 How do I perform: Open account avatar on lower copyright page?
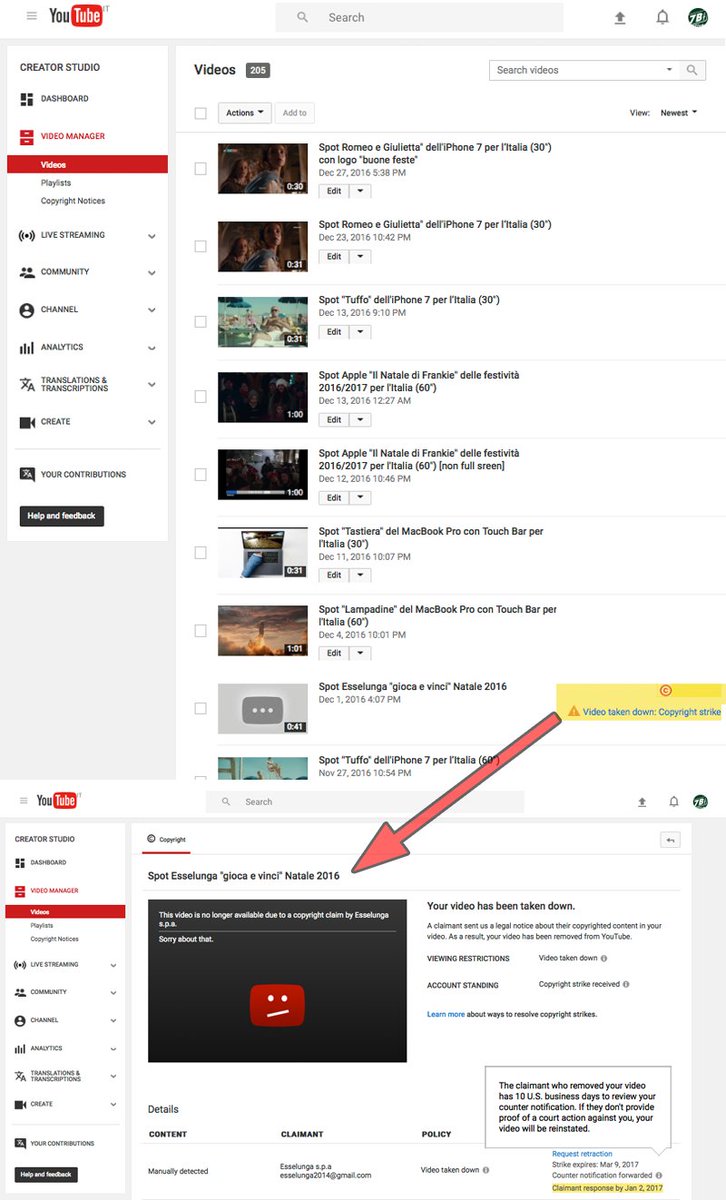tap(700, 802)
